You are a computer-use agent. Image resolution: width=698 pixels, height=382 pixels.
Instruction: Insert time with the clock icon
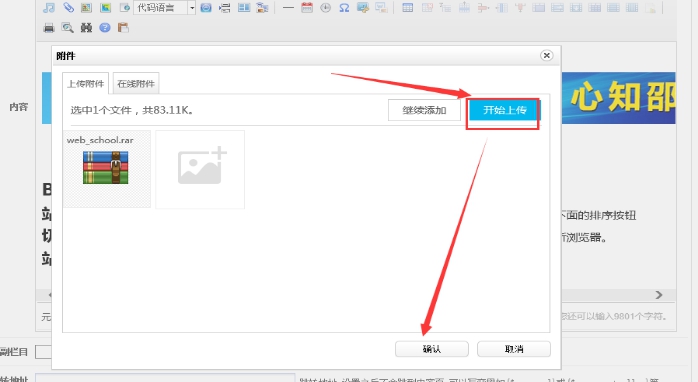[x=325, y=8]
